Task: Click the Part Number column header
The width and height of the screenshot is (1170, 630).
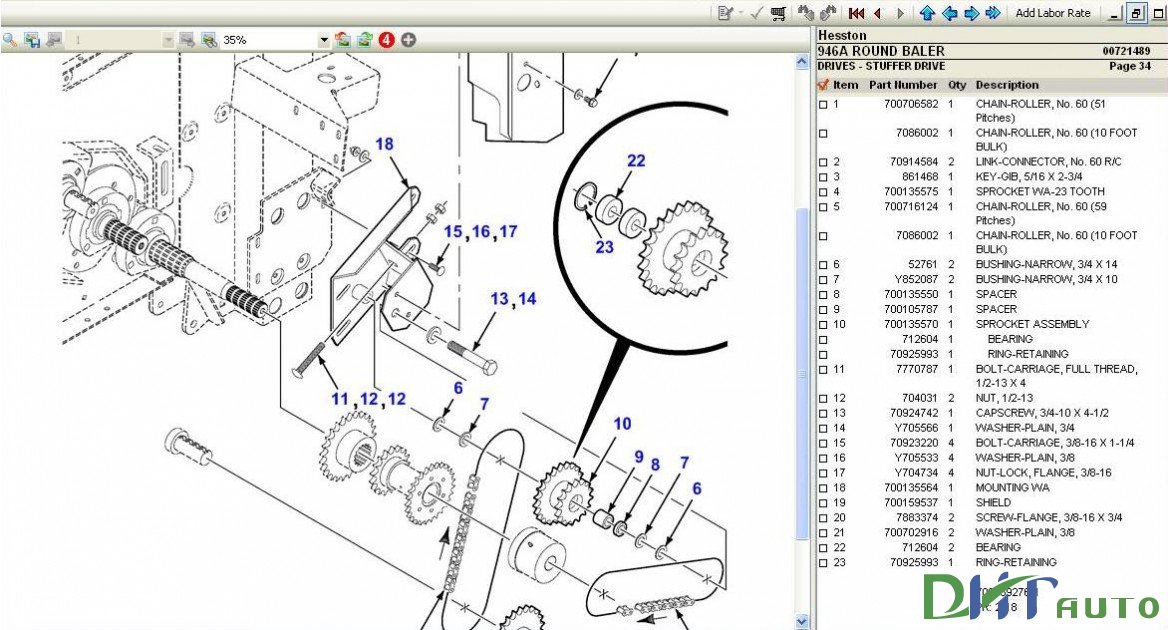Action: [903, 85]
